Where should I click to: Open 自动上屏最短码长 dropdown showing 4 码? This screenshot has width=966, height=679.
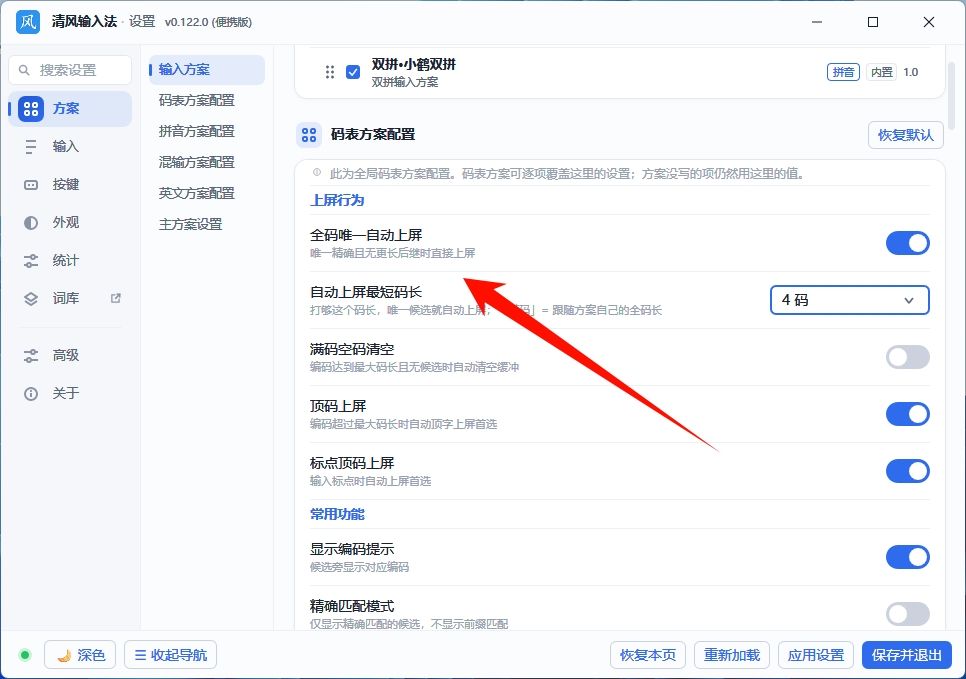(x=850, y=300)
